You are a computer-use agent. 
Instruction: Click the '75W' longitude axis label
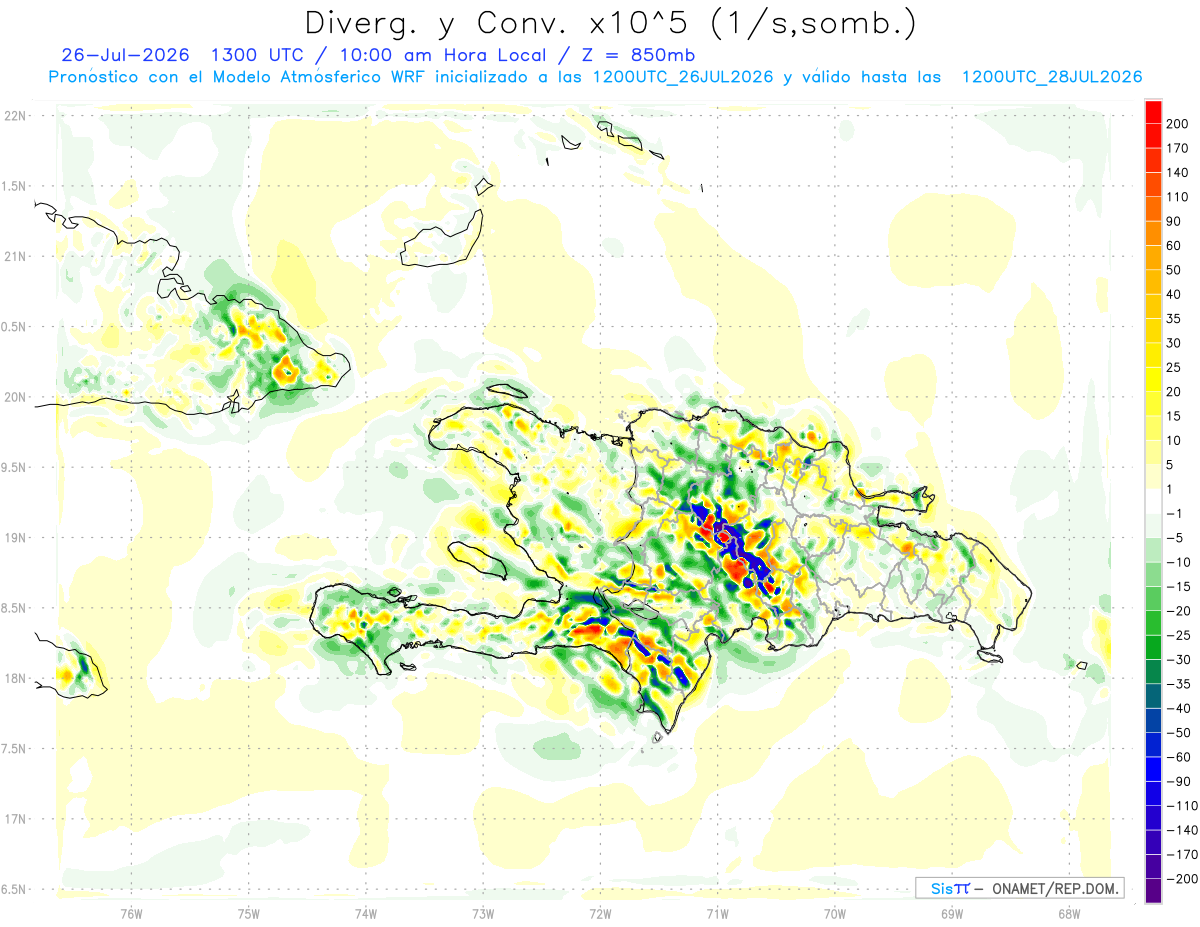click(x=249, y=913)
